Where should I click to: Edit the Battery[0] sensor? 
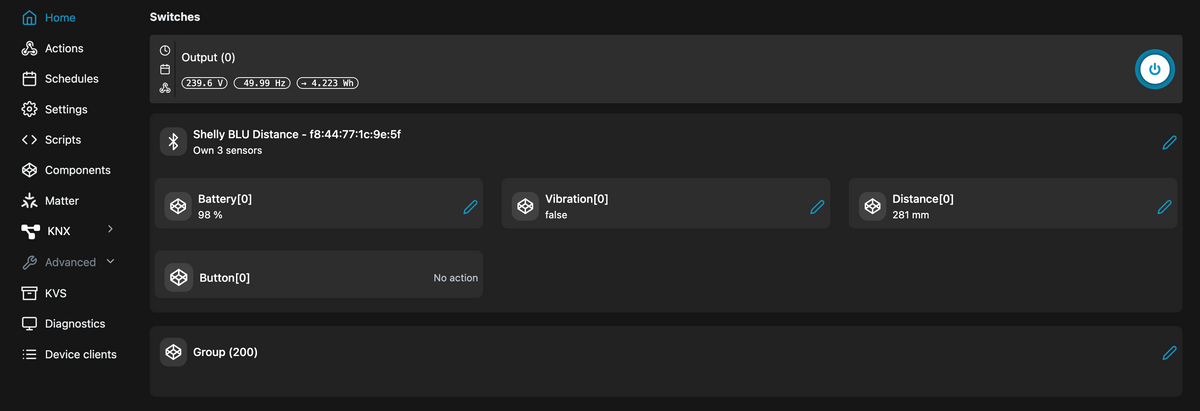470,207
